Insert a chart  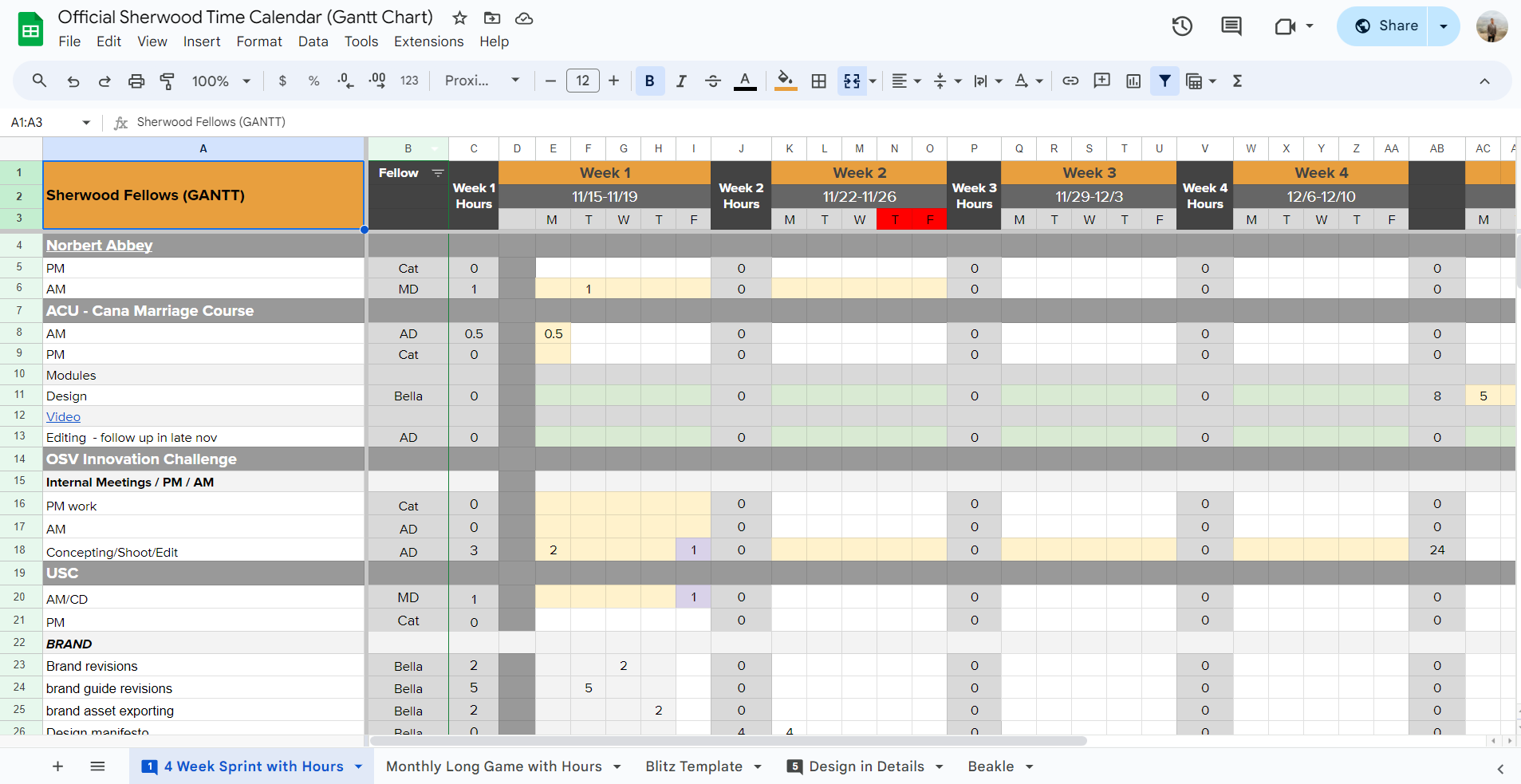pyautogui.click(x=1133, y=81)
